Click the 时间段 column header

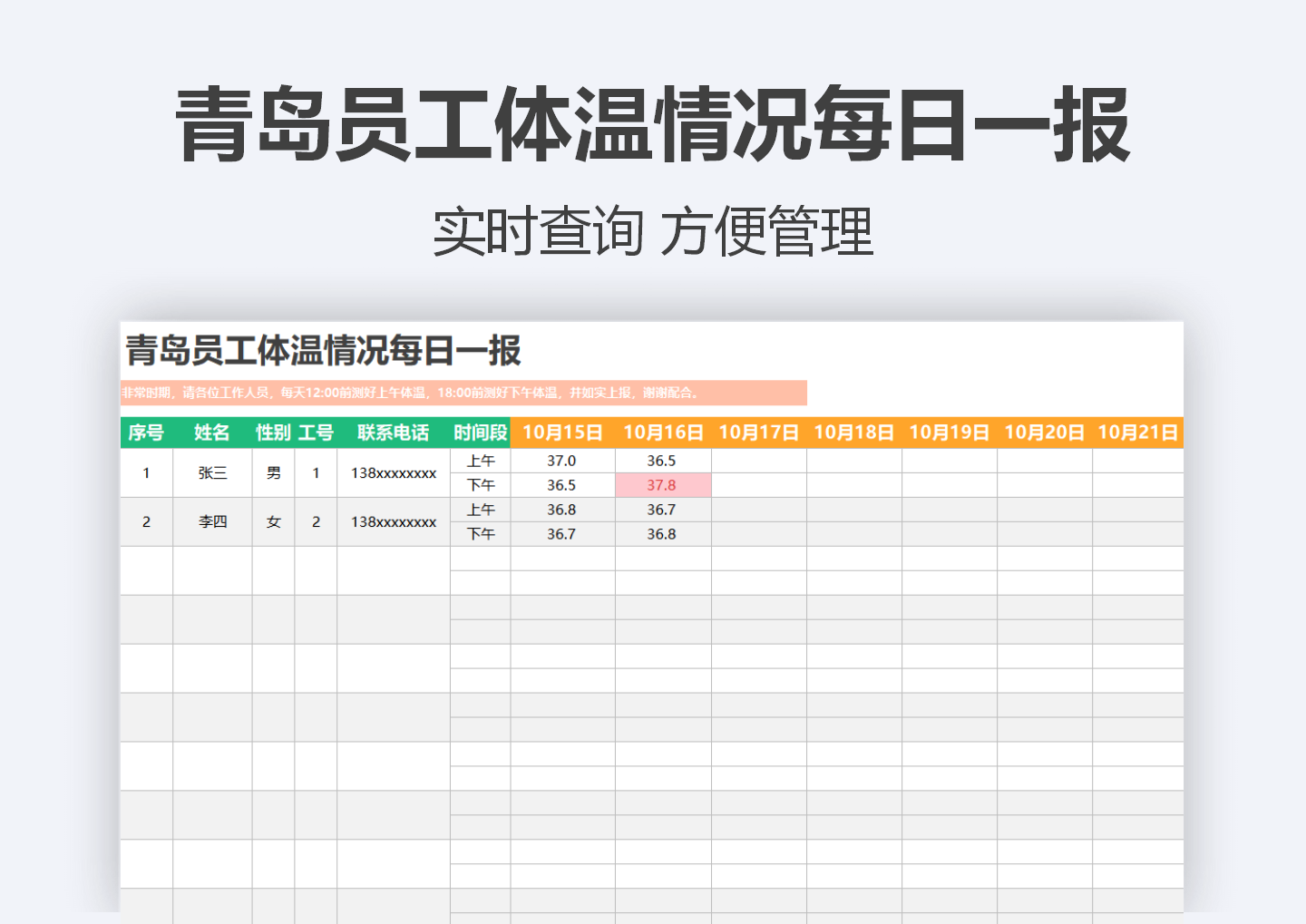tap(481, 433)
